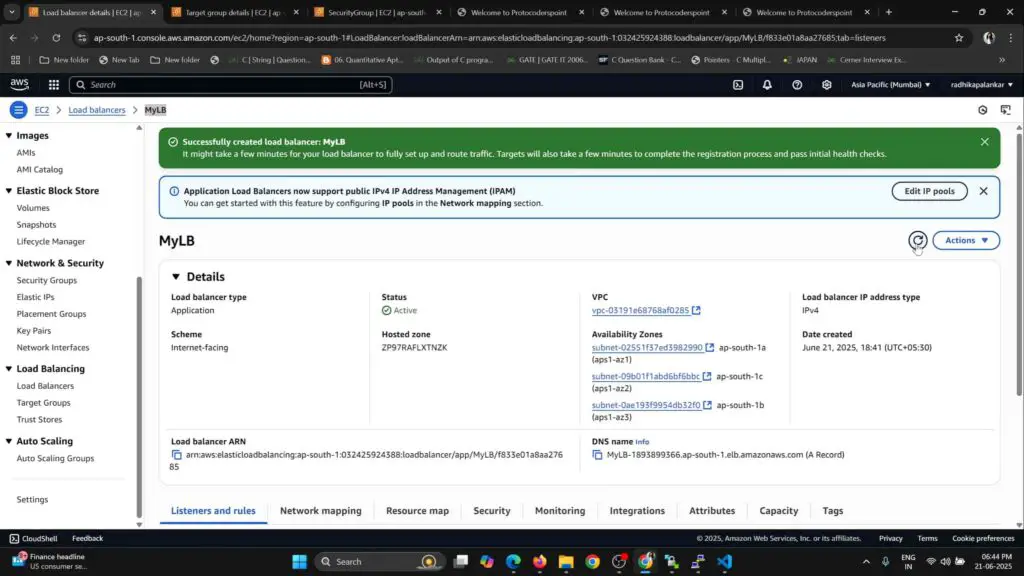Open the Integrations tab

(637, 511)
